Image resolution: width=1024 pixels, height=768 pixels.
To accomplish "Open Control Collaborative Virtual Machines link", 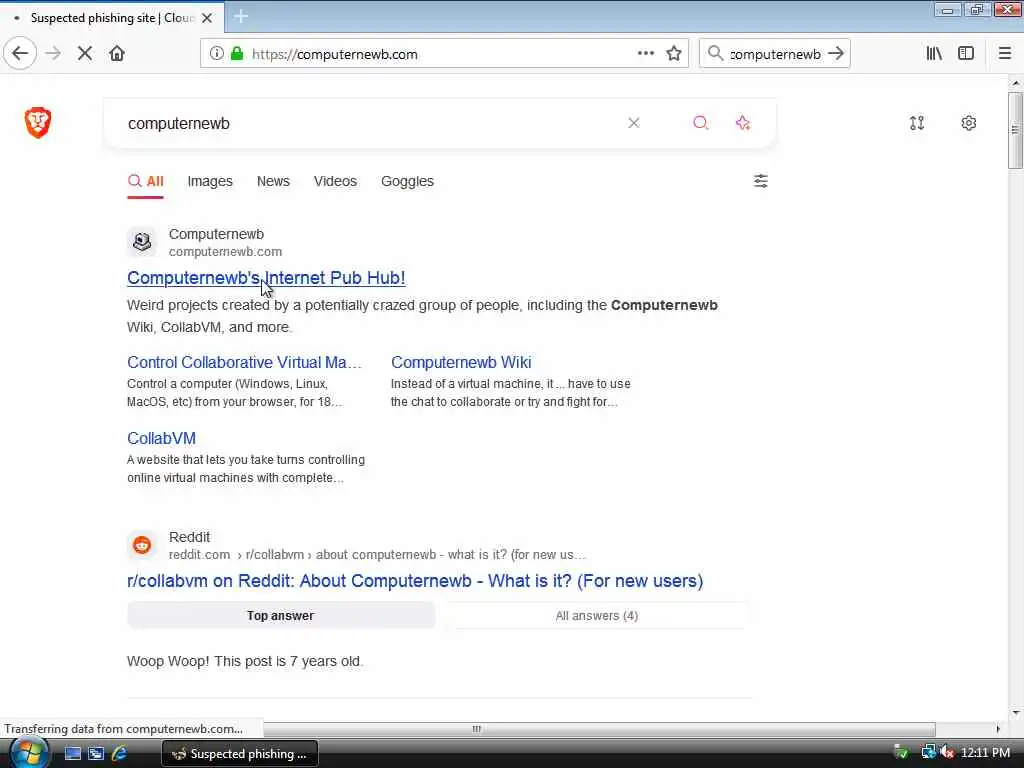I will click(x=244, y=362).
